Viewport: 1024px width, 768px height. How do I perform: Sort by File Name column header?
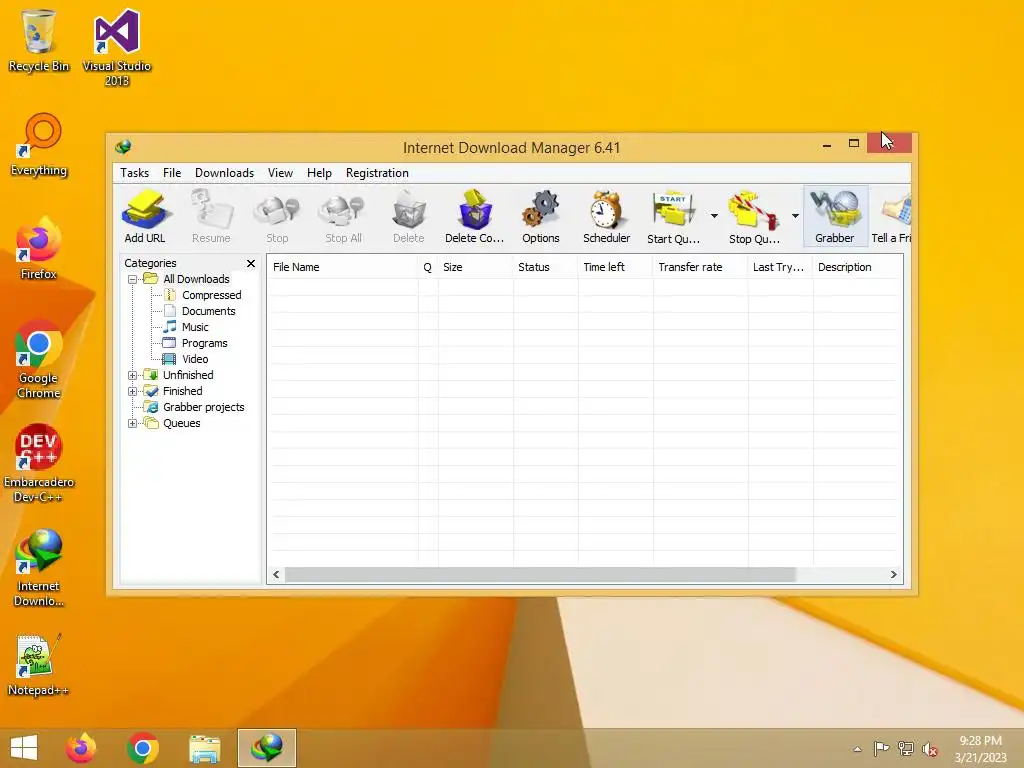[342, 267]
